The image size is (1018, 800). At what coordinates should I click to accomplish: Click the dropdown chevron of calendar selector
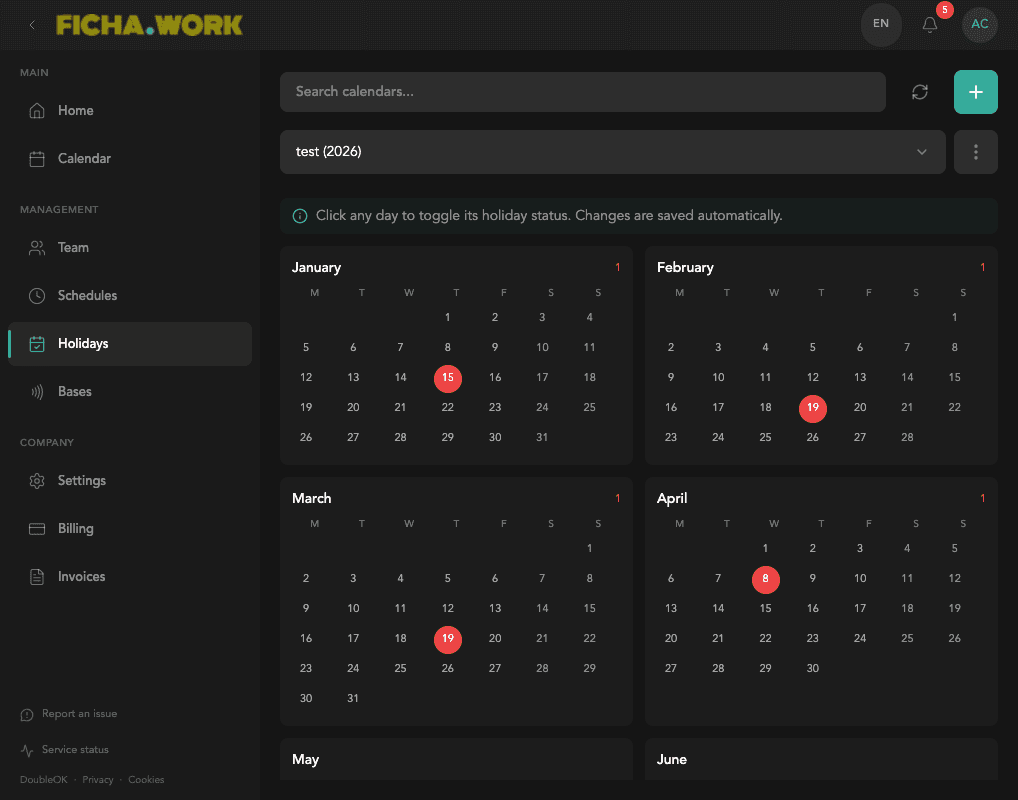click(921, 152)
